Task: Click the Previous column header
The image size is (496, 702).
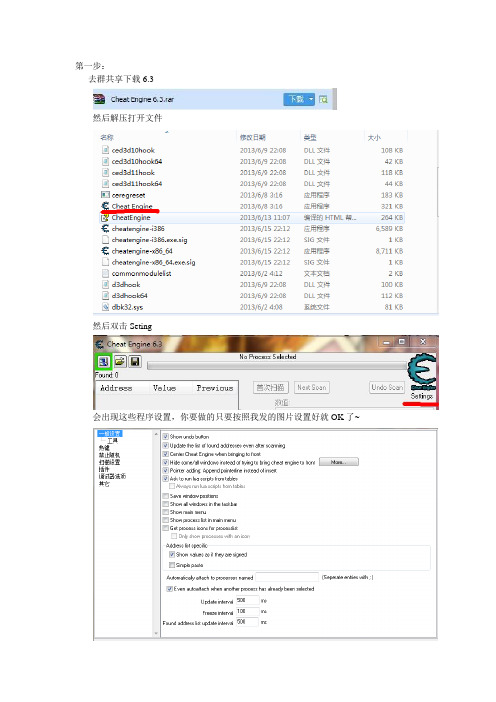Action: [x=215, y=388]
